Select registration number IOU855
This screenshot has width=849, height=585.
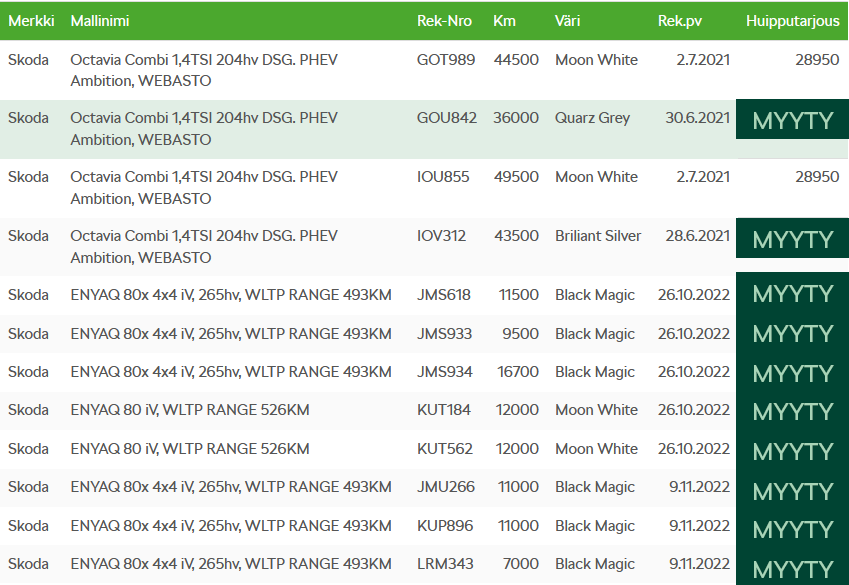pos(443,177)
